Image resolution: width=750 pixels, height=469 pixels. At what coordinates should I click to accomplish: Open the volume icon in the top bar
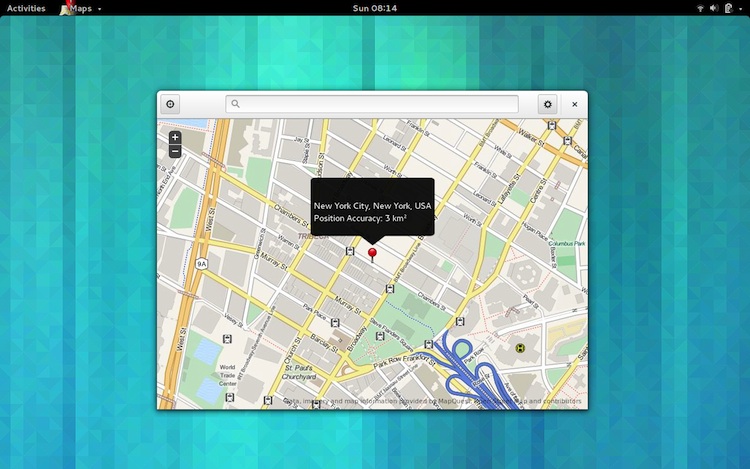pyautogui.click(x=714, y=8)
